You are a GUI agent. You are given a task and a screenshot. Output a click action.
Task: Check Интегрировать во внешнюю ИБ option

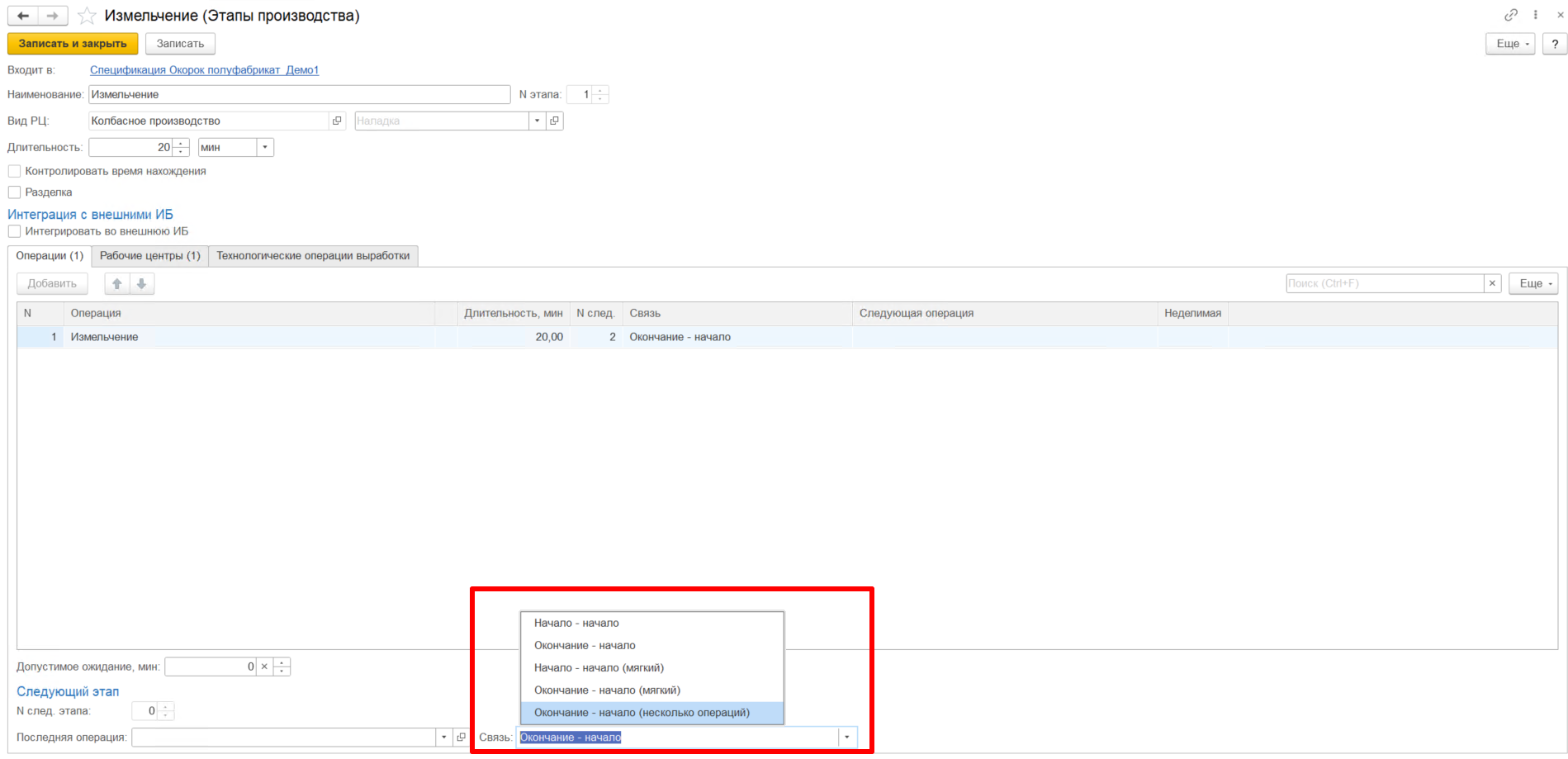(x=14, y=231)
